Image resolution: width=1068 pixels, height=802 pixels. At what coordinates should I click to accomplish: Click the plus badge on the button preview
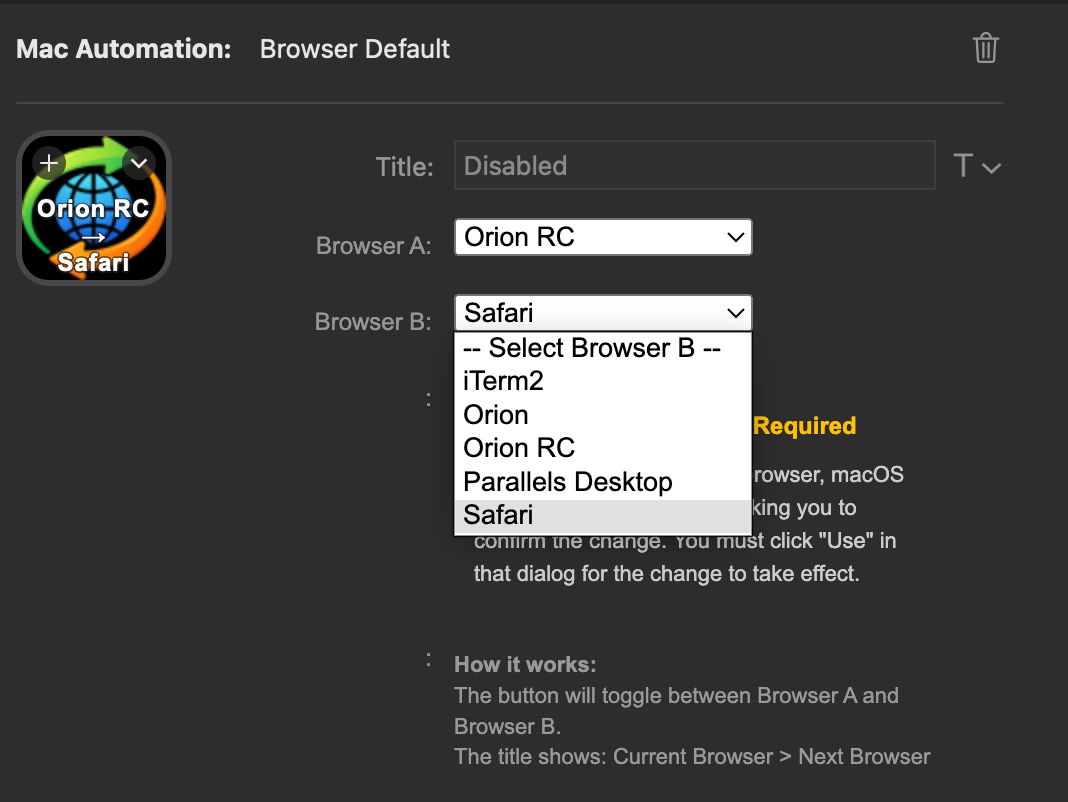pyautogui.click(x=49, y=163)
